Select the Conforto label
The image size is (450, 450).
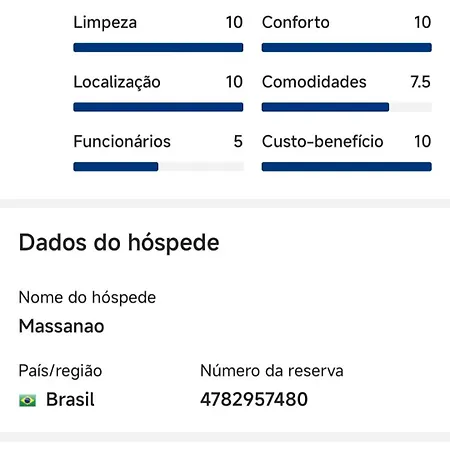pos(296,22)
